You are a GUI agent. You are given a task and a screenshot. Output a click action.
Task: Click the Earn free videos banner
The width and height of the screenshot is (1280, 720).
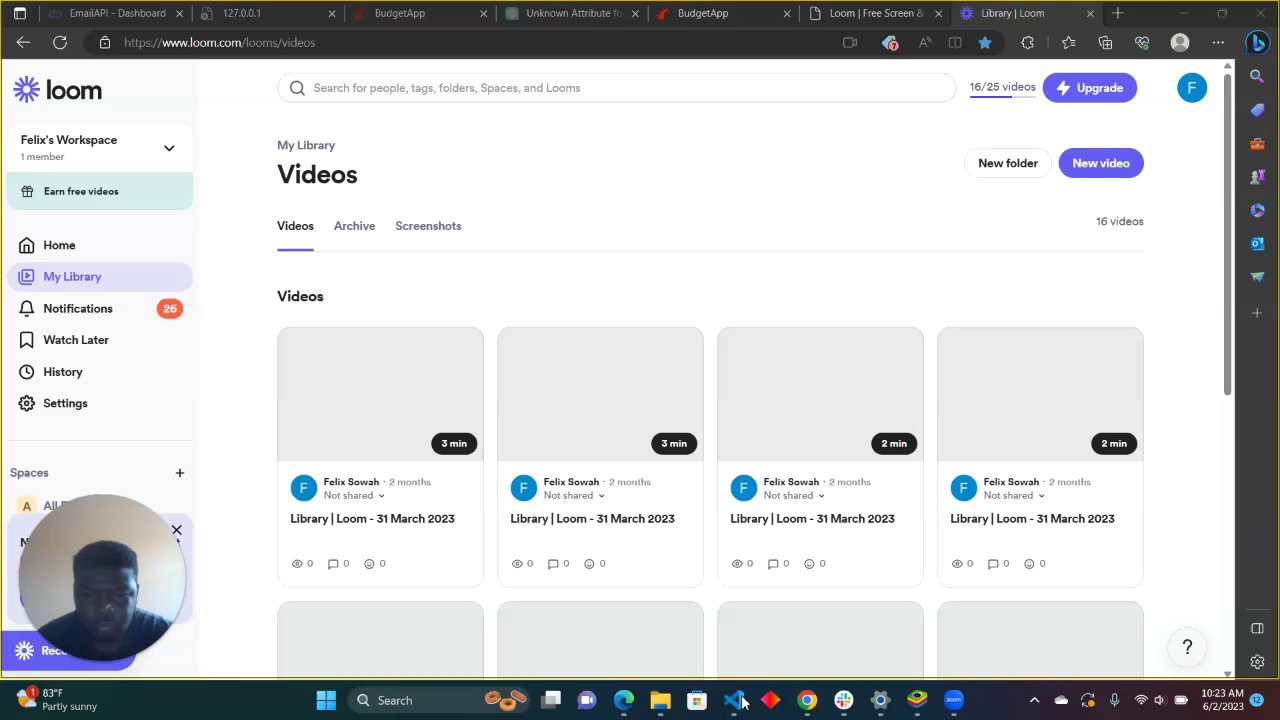click(99, 191)
